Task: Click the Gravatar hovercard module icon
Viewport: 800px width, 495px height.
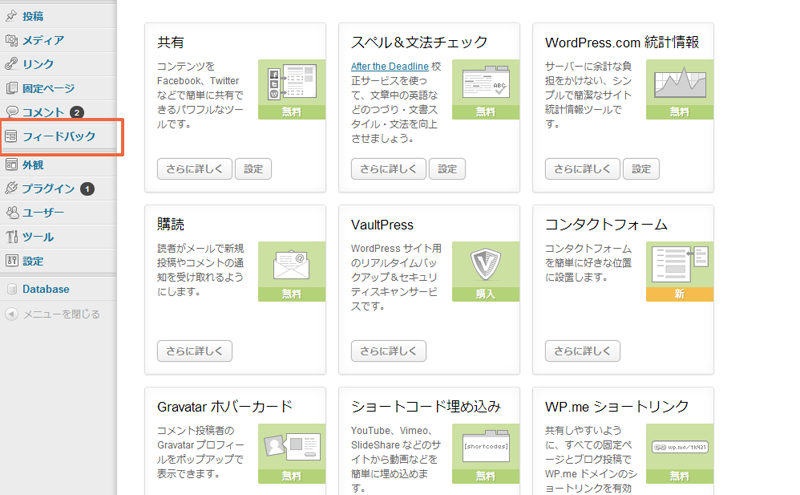Action: [292, 447]
